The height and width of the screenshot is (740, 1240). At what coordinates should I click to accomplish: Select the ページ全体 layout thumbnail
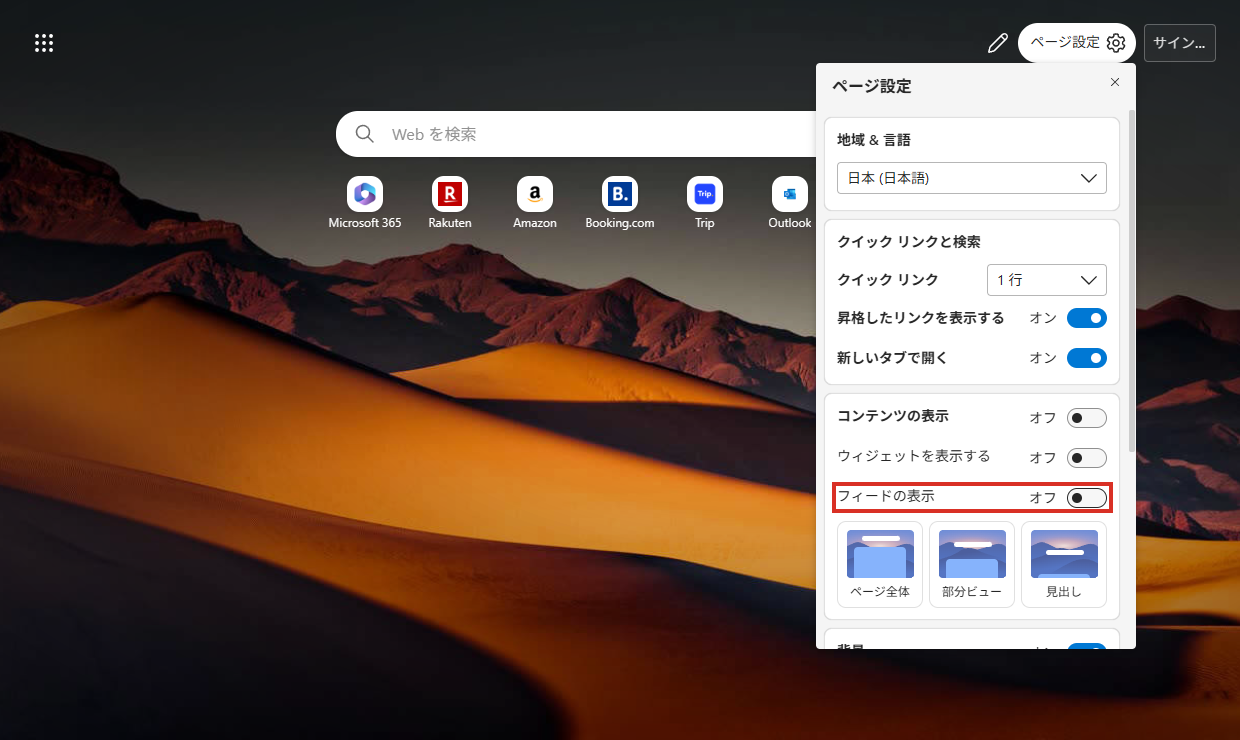click(x=880, y=564)
